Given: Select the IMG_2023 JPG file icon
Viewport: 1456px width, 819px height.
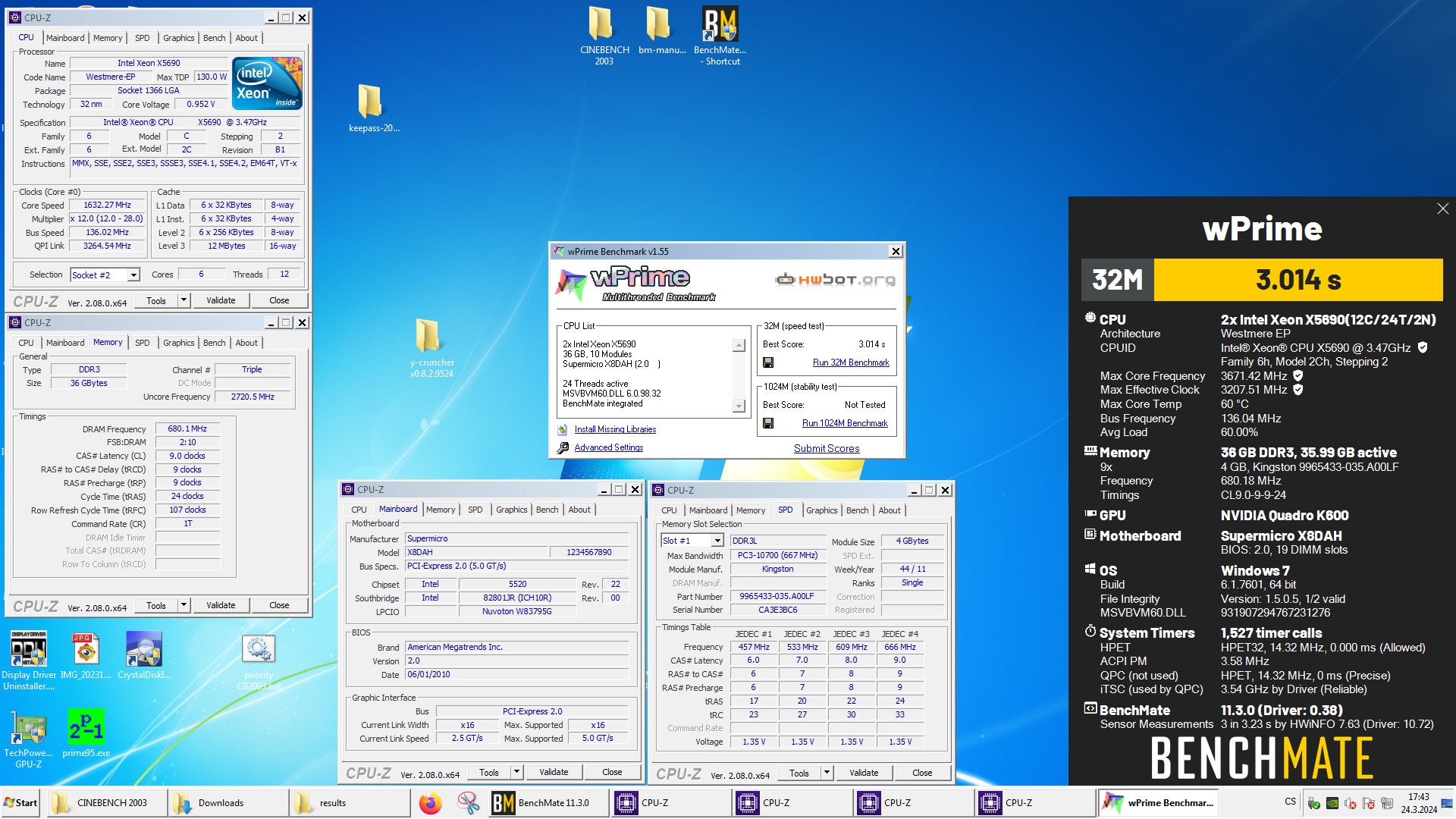Looking at the screenshot, I should [86, 655].
